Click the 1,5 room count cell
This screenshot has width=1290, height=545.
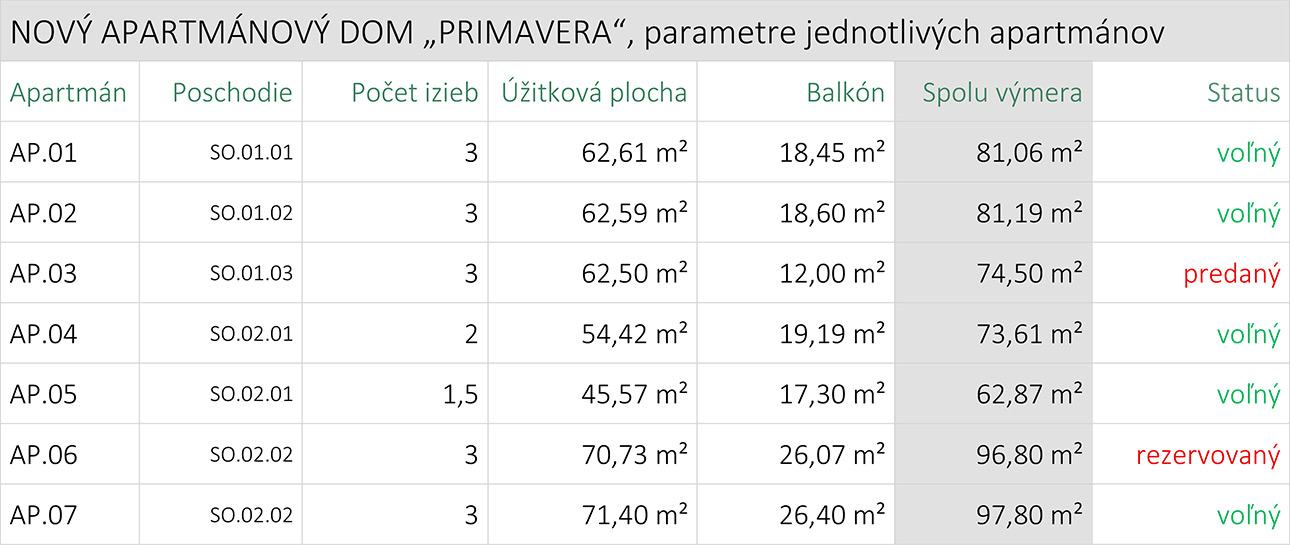[x=459, y=395]
